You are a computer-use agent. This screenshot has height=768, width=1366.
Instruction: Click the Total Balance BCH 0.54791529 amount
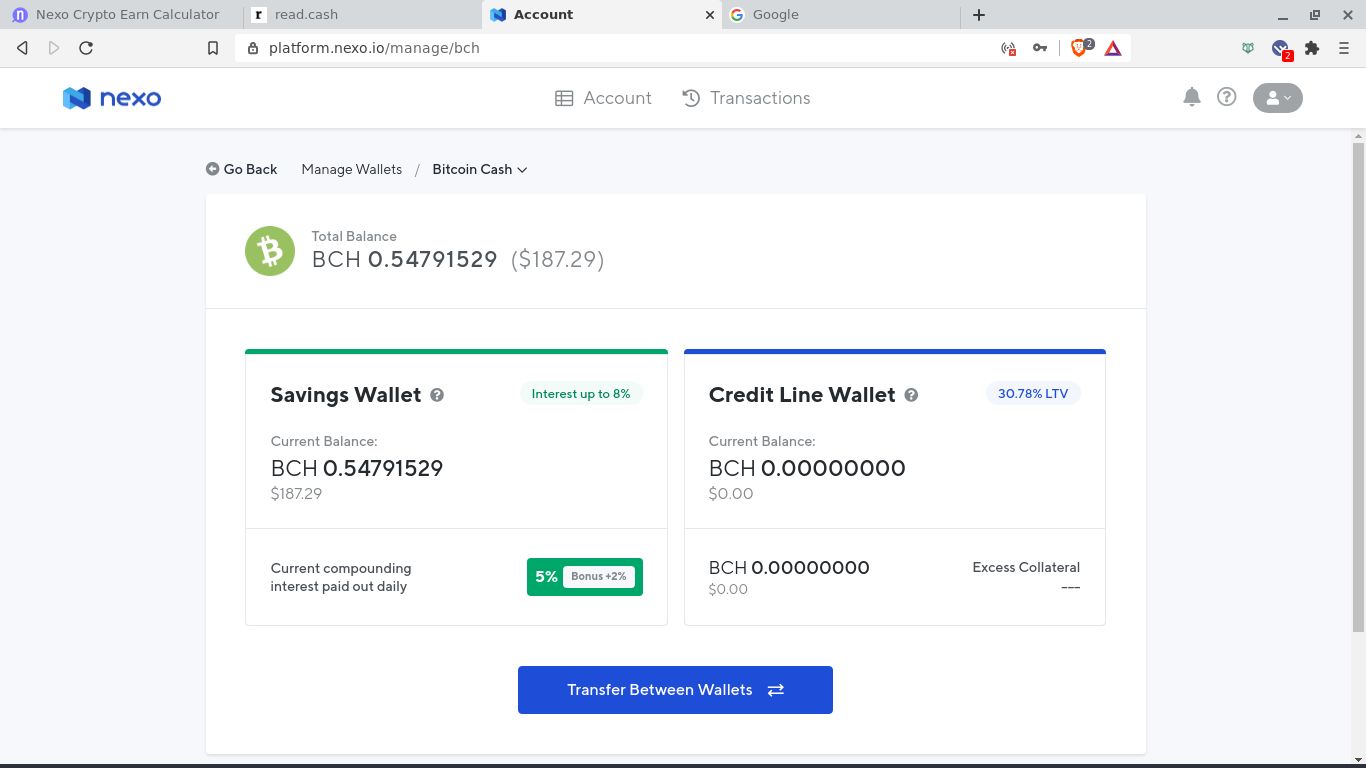[x=405, y=260]
